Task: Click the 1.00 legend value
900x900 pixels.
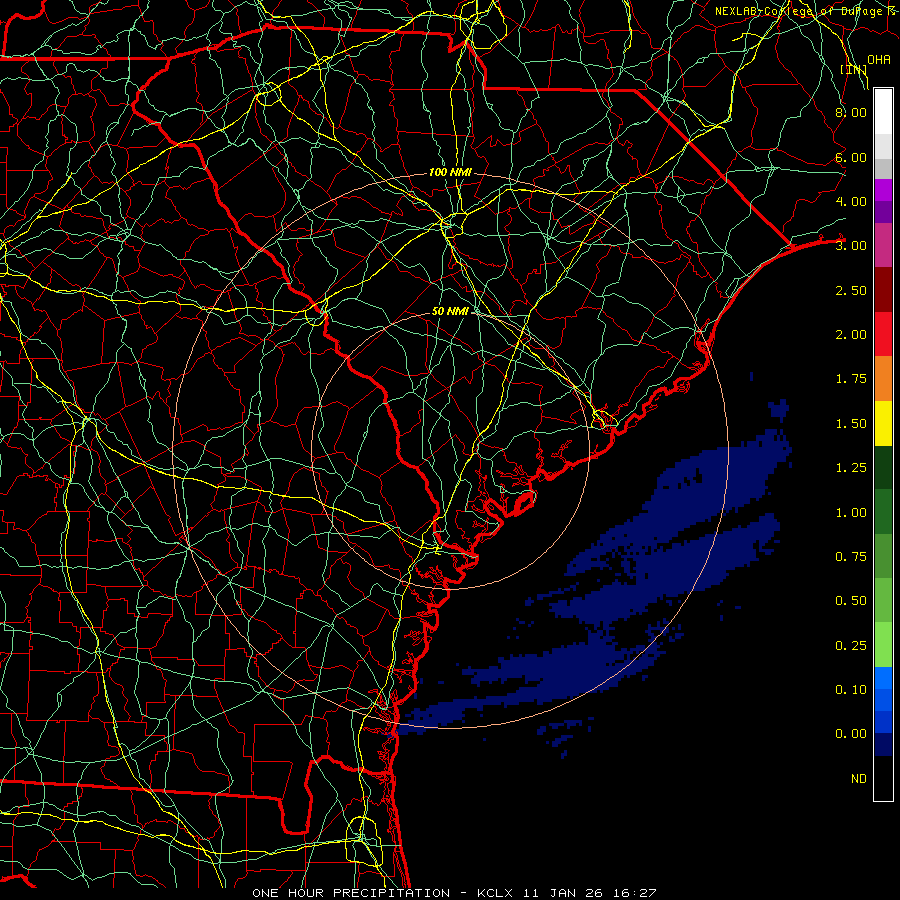Action: pos(851,513)
